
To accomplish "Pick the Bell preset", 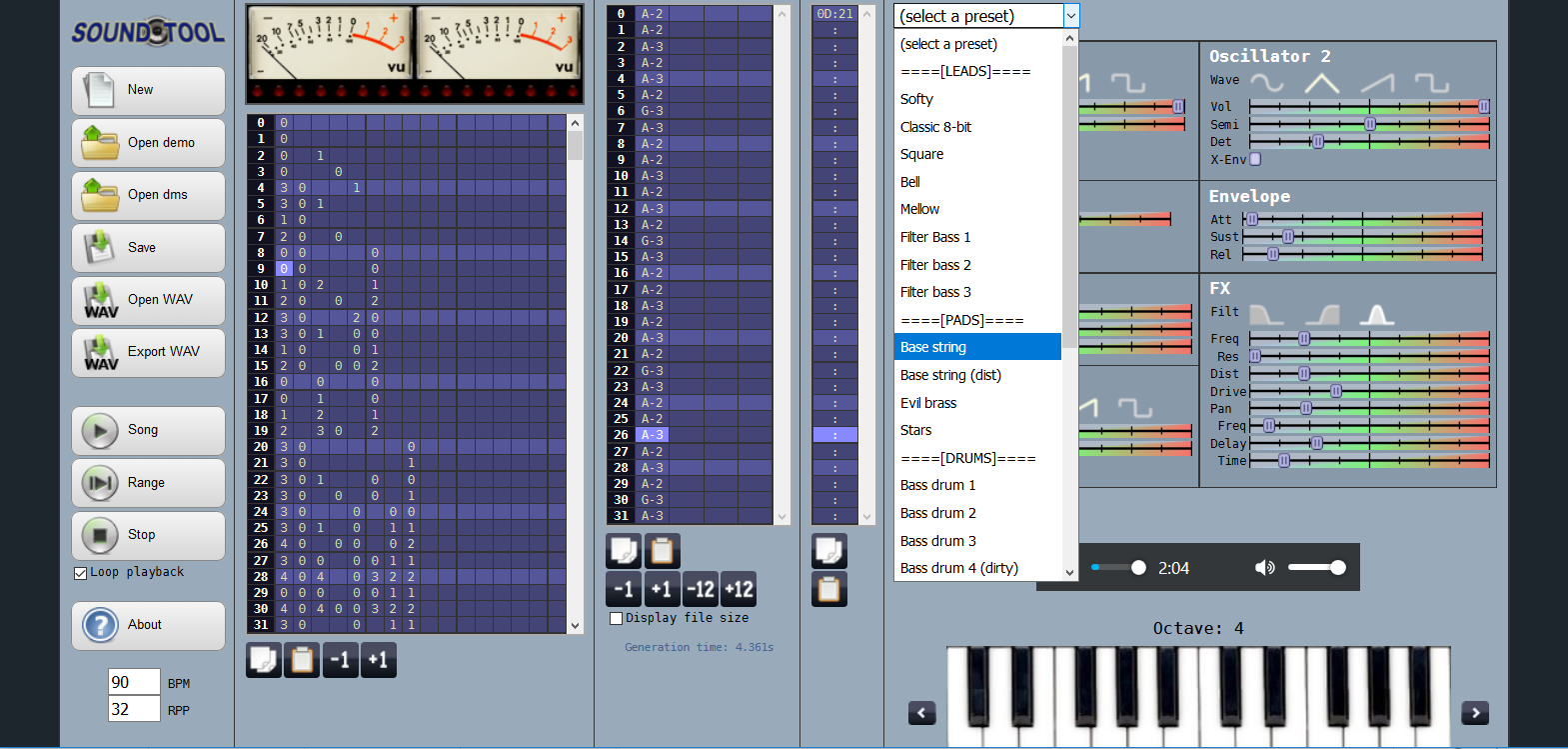I will pos(977,182).
